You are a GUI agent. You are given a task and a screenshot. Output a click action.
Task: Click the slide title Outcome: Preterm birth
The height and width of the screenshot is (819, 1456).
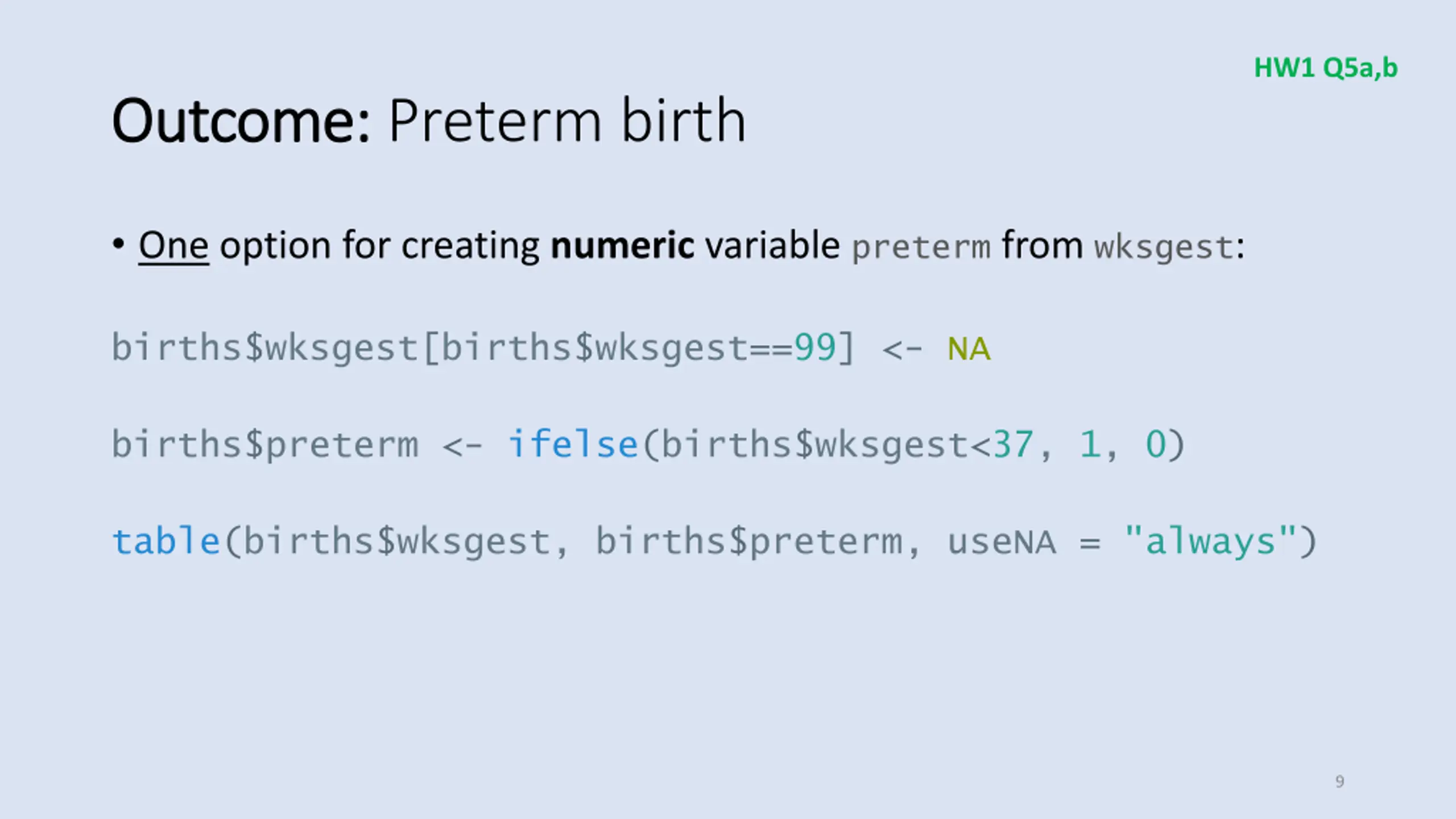[429, 121]
